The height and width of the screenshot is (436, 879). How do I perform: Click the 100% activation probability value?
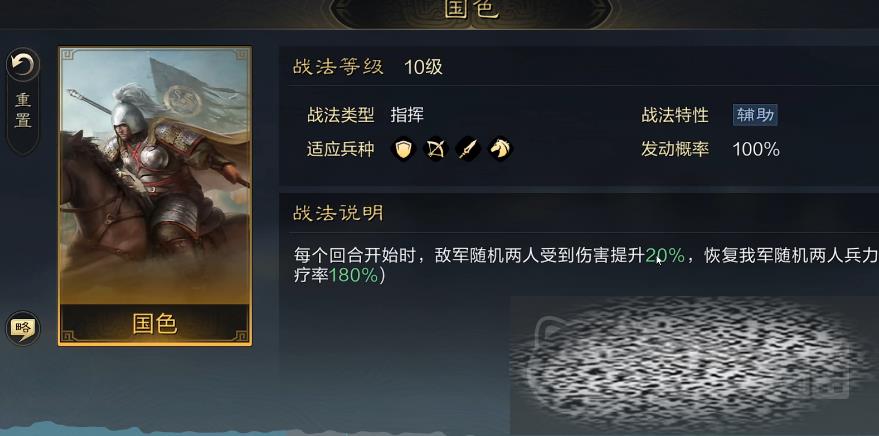tap(756, 149)
